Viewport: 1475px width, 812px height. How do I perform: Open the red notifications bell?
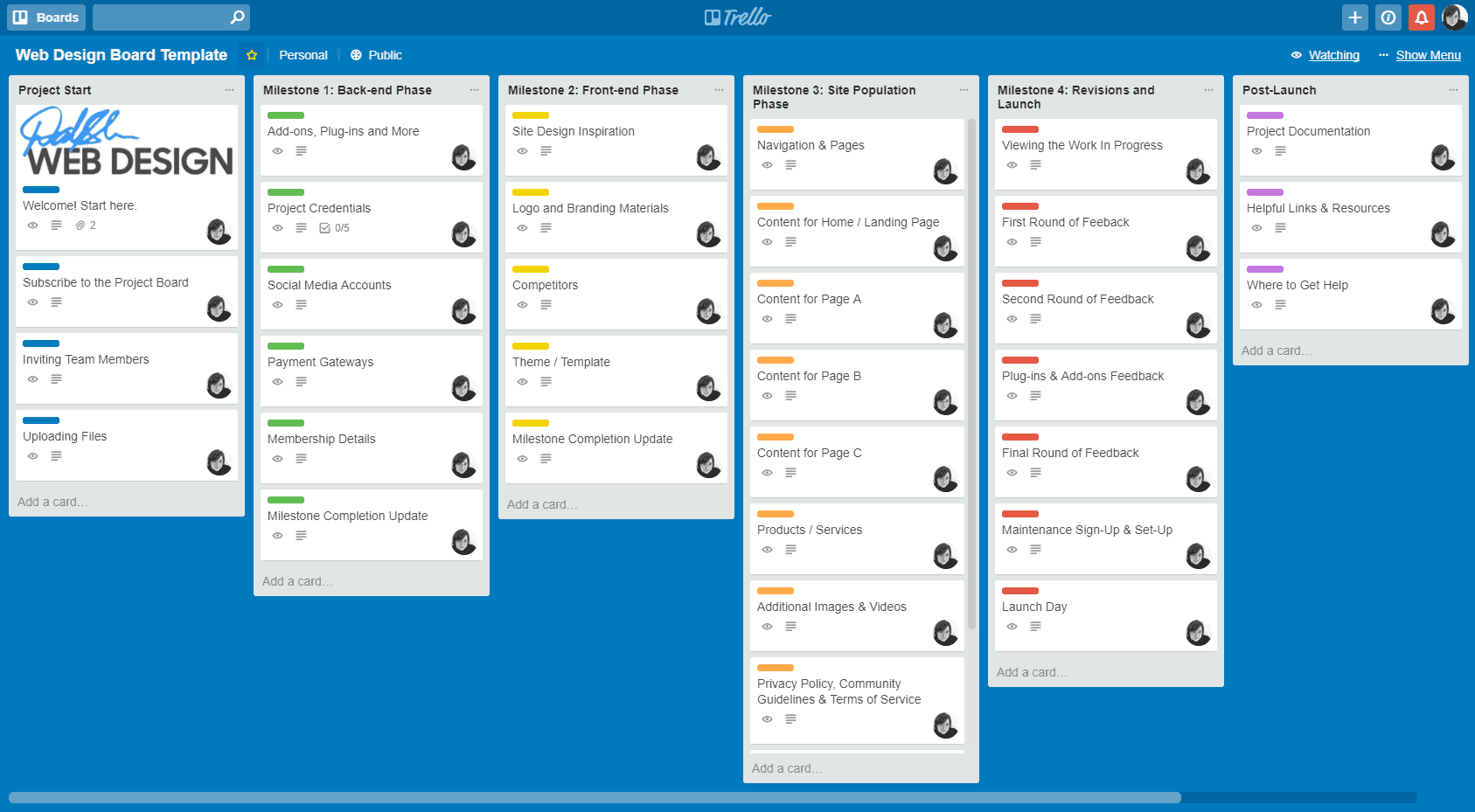(1421, 17)
